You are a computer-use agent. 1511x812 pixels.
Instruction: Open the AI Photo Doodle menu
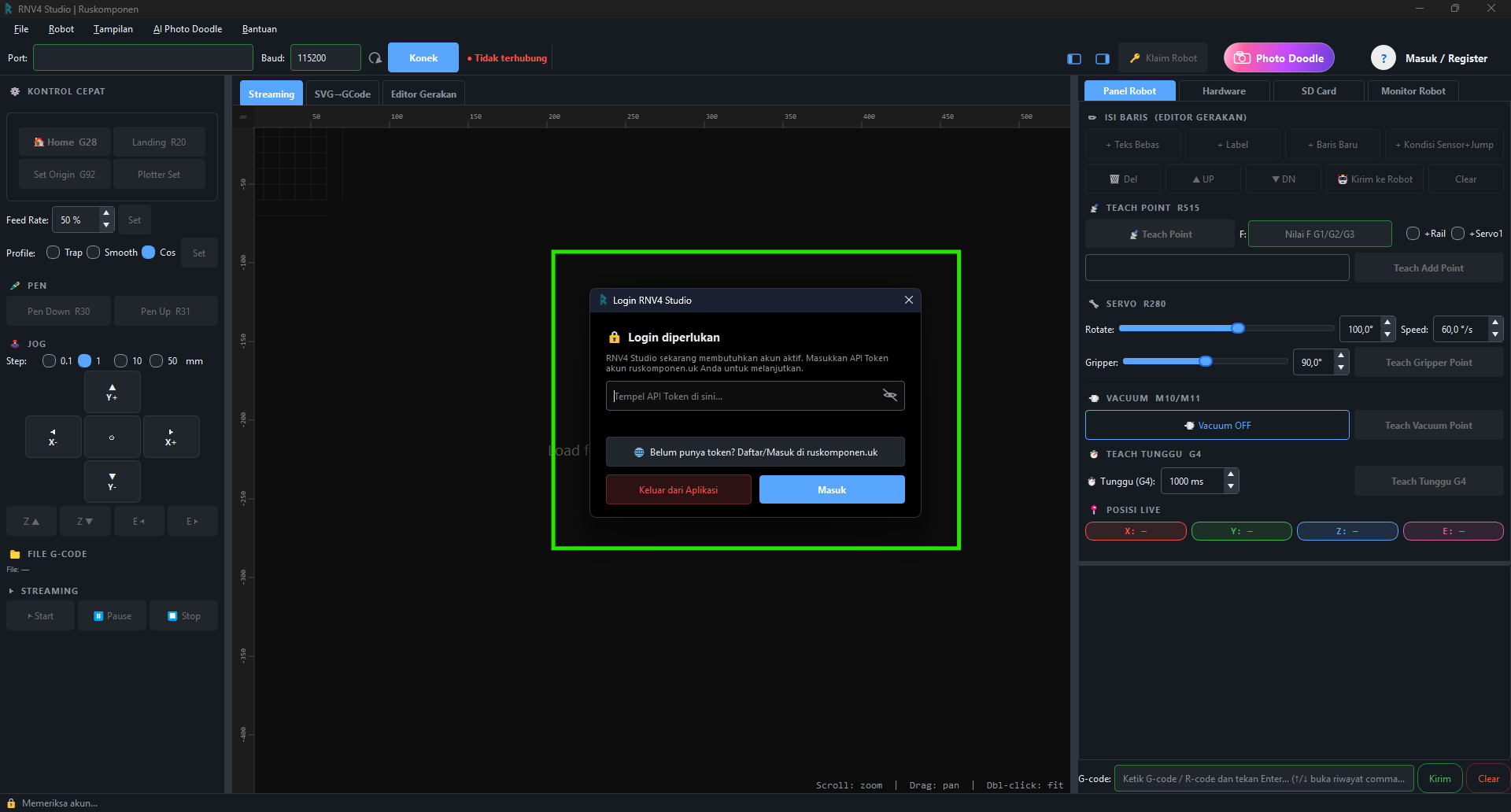click(187, 29)
